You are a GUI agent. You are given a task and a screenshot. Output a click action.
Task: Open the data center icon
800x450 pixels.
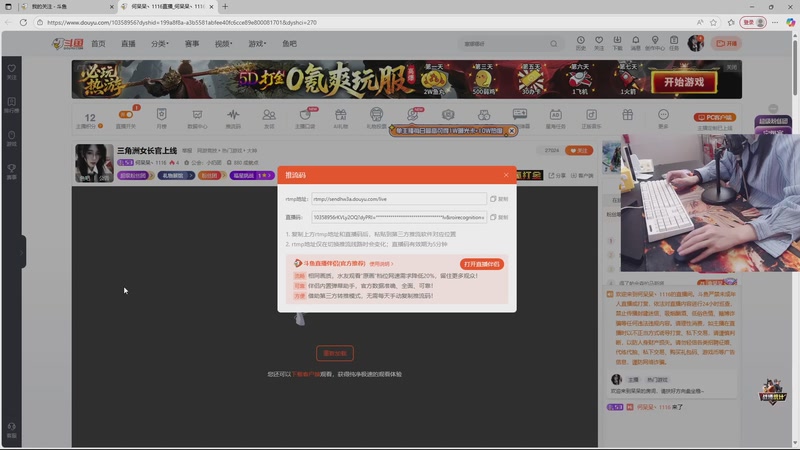[197, 118]
